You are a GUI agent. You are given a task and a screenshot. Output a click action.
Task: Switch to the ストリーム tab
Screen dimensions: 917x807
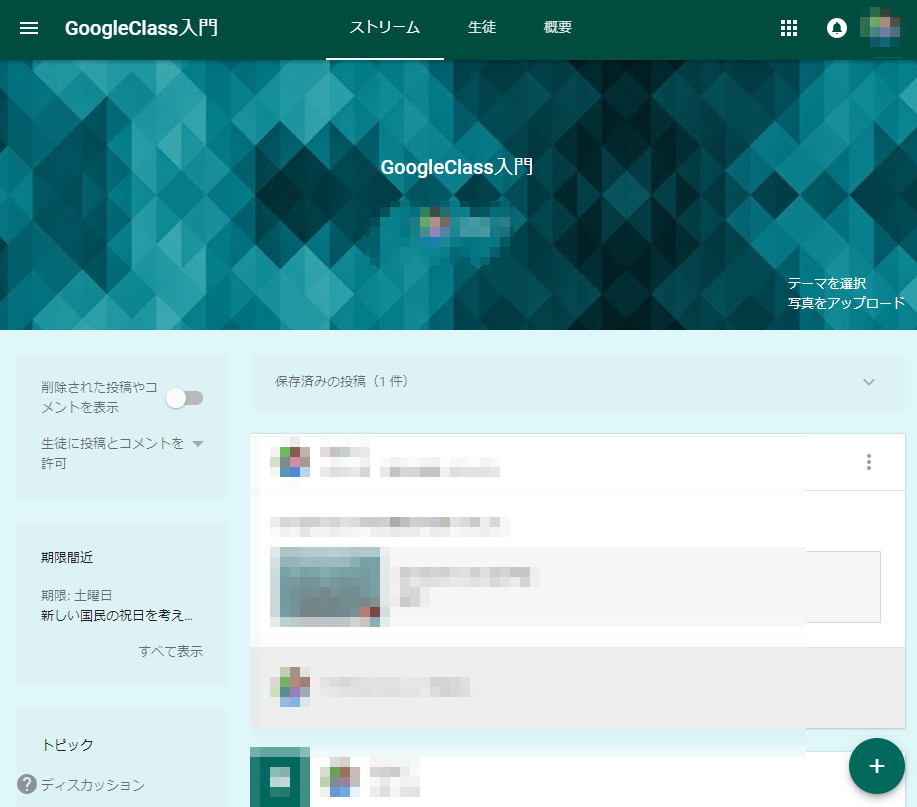[x=385, y=27]
